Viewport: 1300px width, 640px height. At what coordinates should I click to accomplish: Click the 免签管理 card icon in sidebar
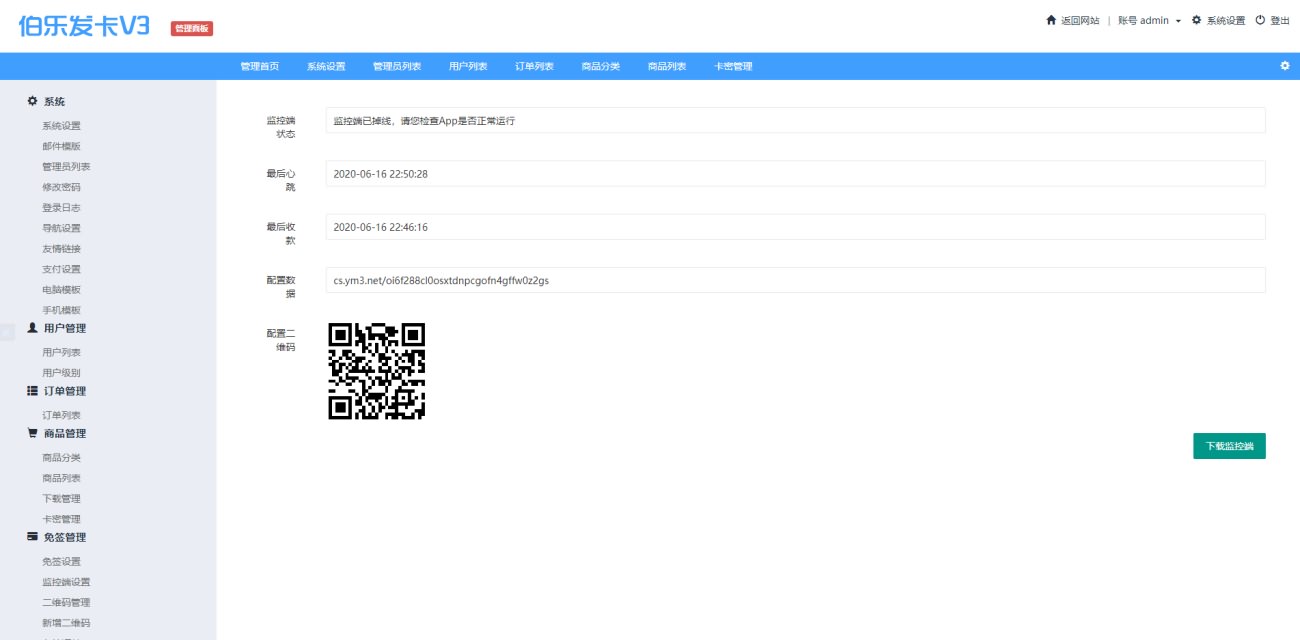tap(32, 537)
